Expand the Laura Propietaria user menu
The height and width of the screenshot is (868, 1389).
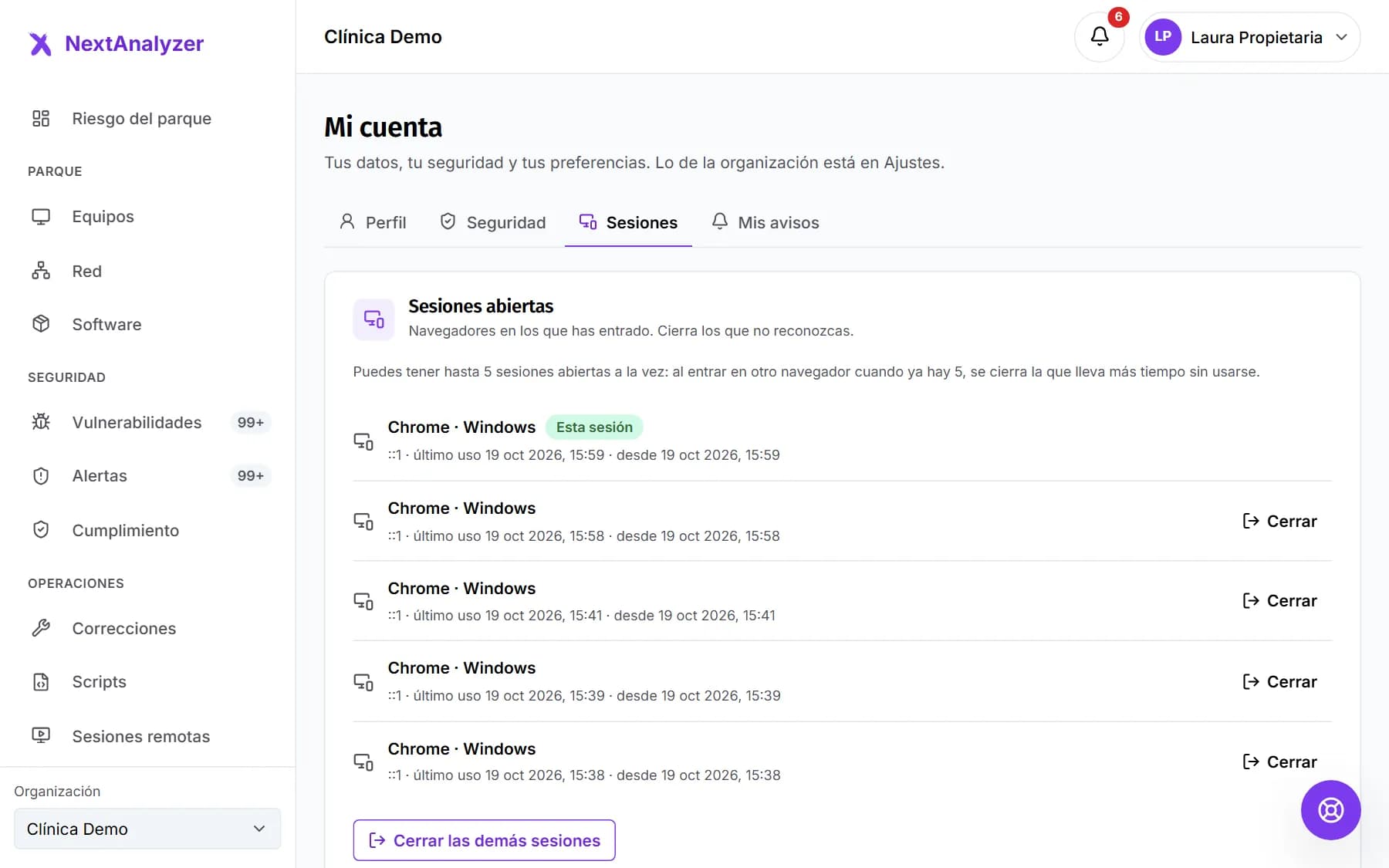1250,37
